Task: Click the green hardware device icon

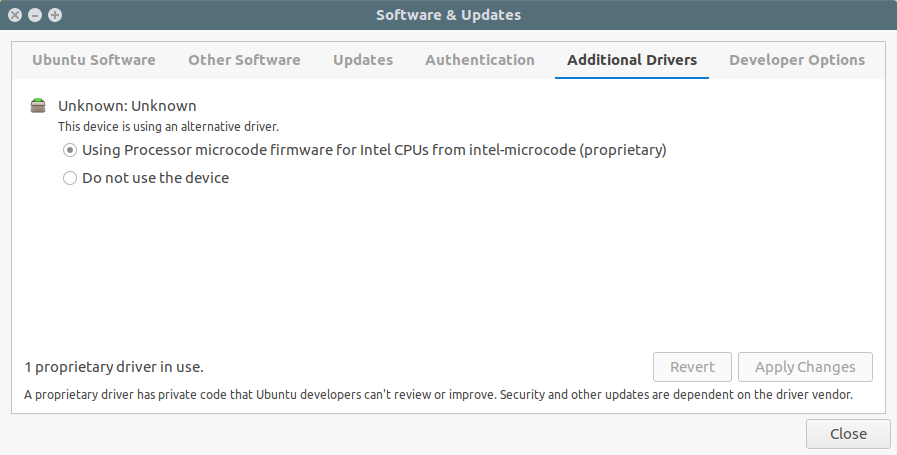Action: click(x=38, y=106)
